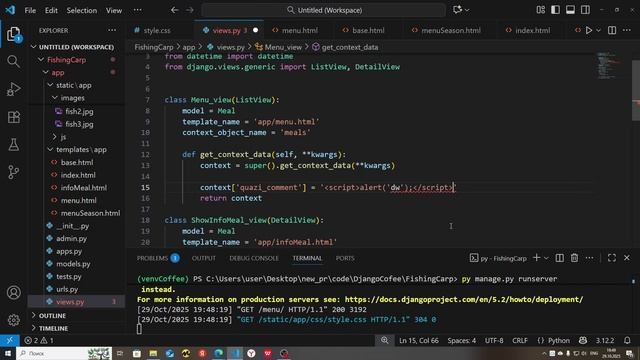Close the bottom panel

click(627, 258)
